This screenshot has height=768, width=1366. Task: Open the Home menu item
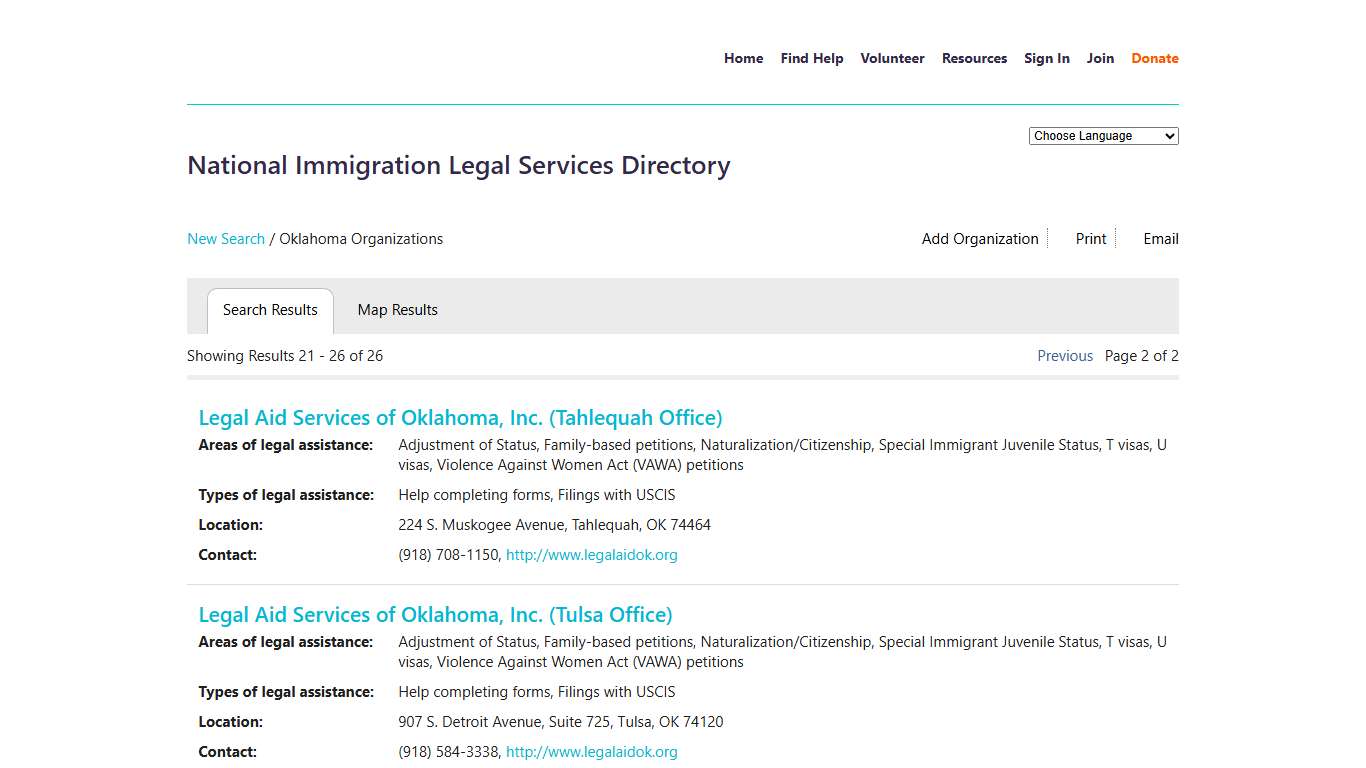pyautogui.click(x=743, y=58)
